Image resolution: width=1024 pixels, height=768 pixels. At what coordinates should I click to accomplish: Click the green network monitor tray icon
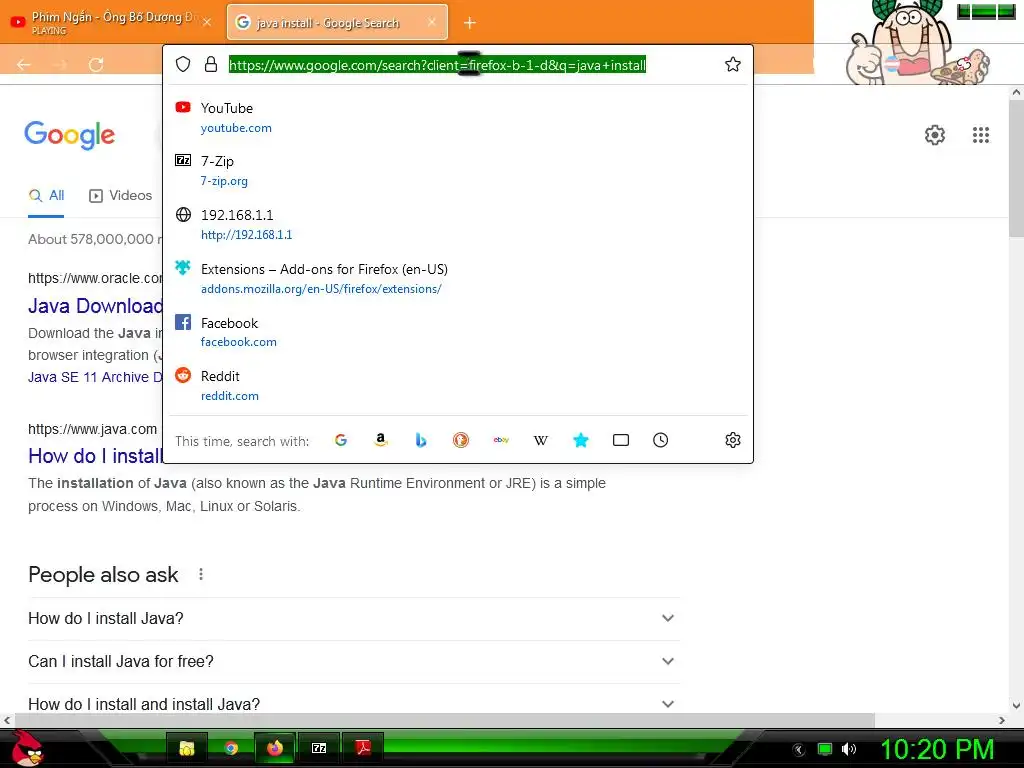(x=825, y=749)
